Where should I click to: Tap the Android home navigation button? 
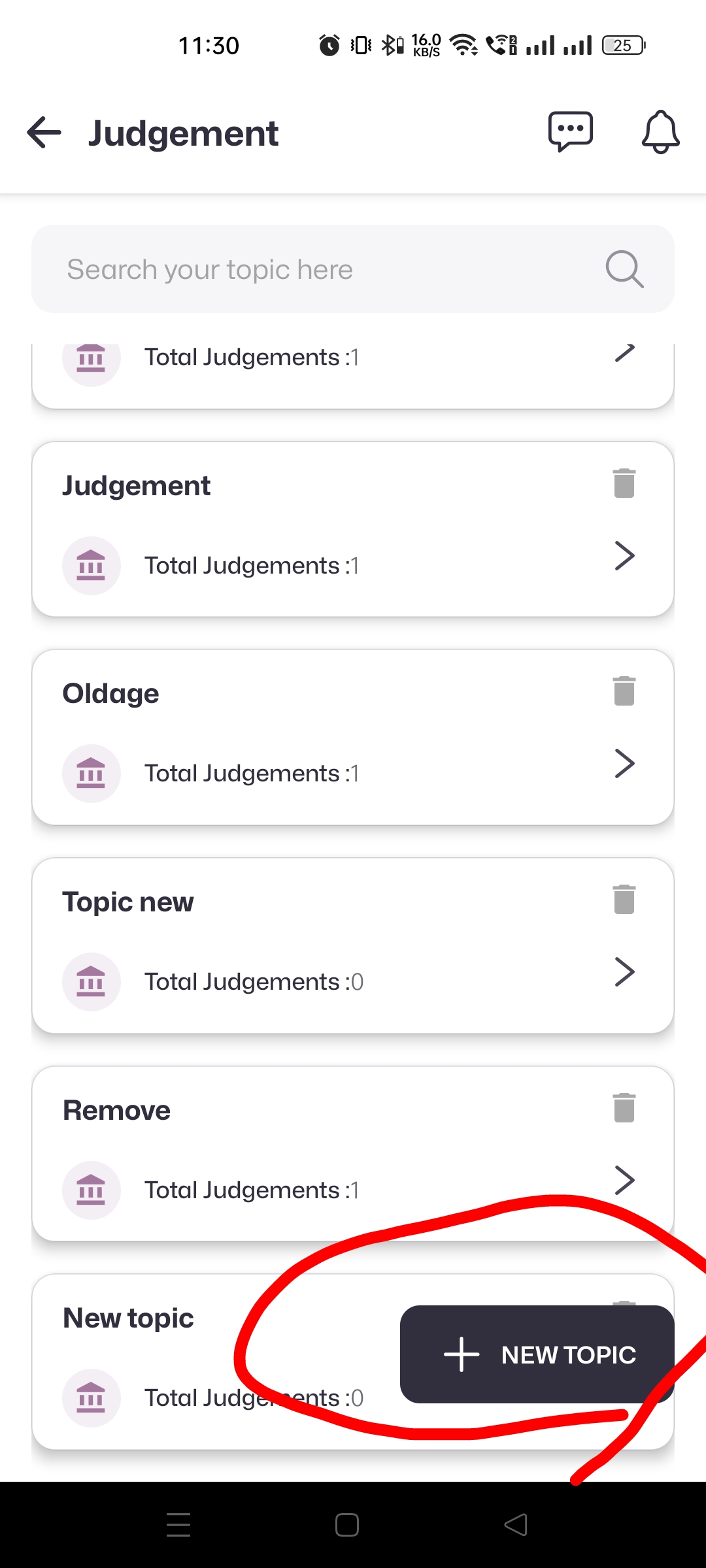[346, 1525]
